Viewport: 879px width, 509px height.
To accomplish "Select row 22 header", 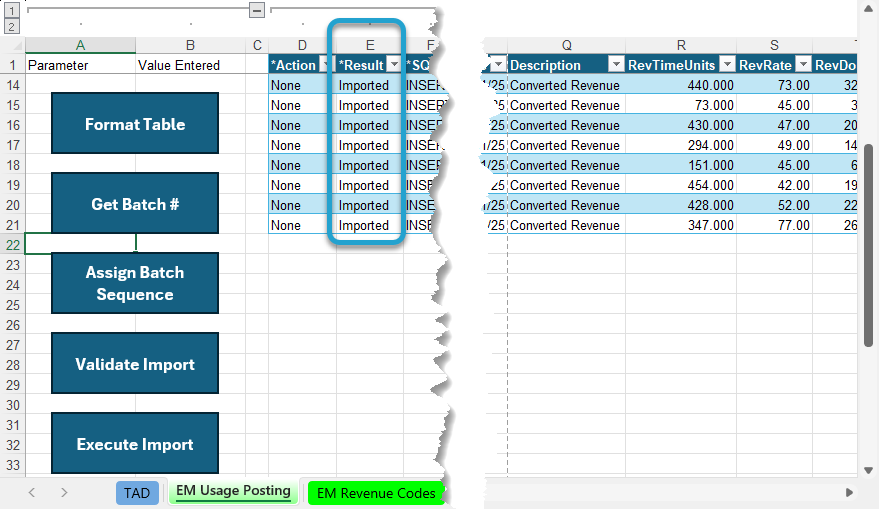I will pyautogui.click(x=12, y=245).
